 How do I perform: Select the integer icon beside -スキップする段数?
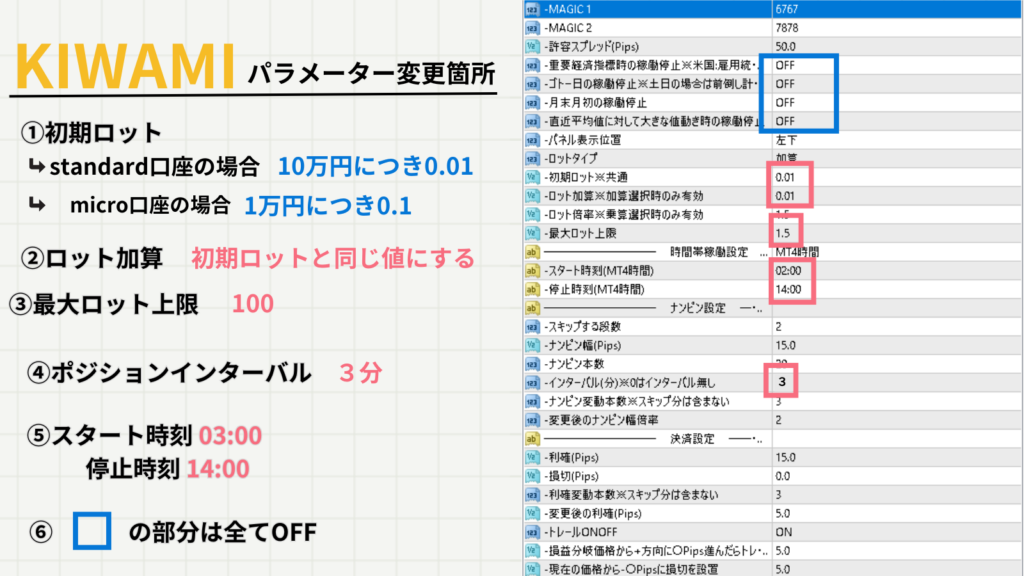pyautogui.click(x=532, y=327)
